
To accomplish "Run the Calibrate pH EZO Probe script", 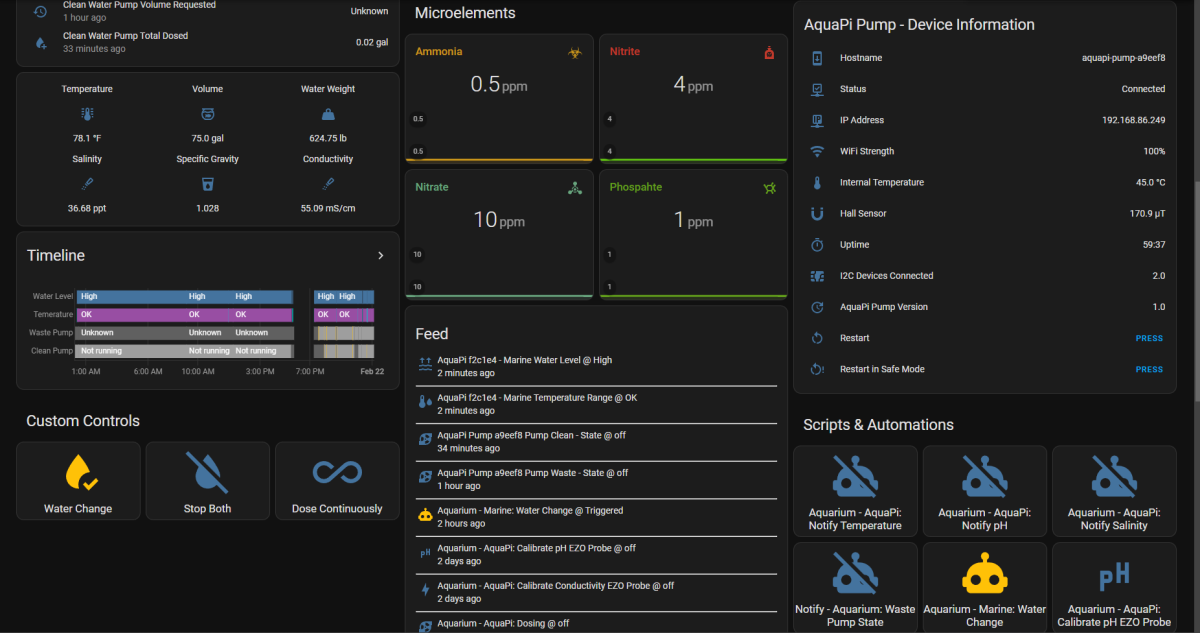I will [x=1114, y=585].
